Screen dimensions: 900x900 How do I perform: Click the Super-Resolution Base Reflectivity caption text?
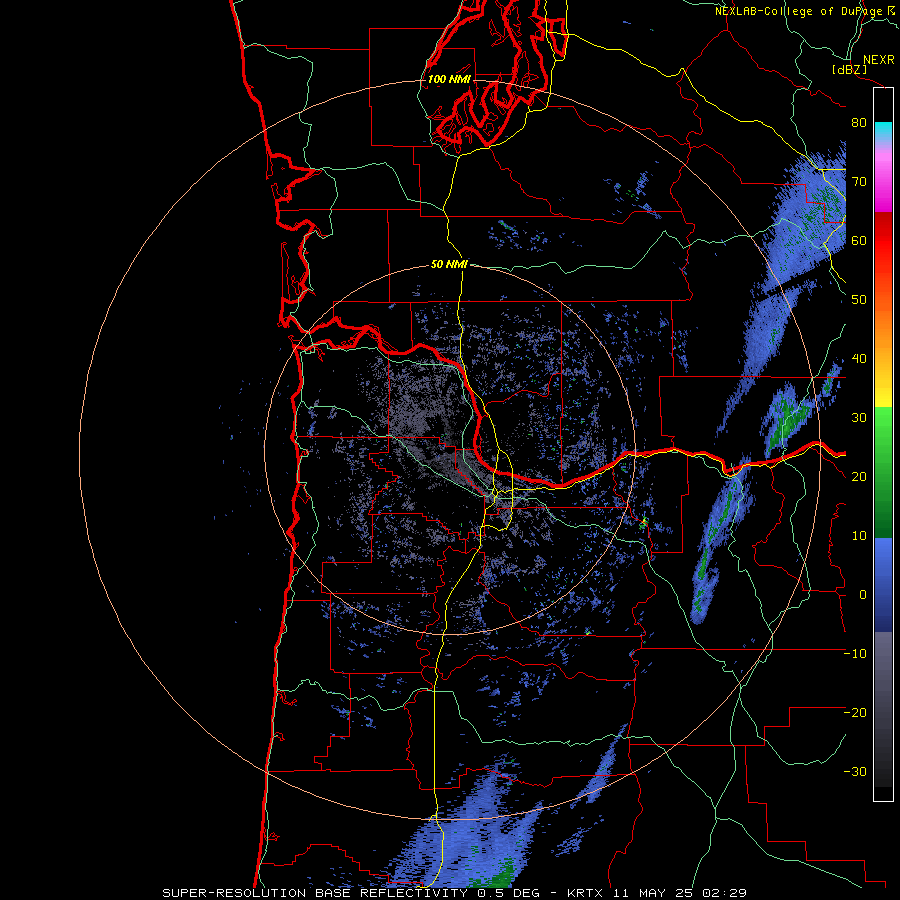tap(315, 893)
